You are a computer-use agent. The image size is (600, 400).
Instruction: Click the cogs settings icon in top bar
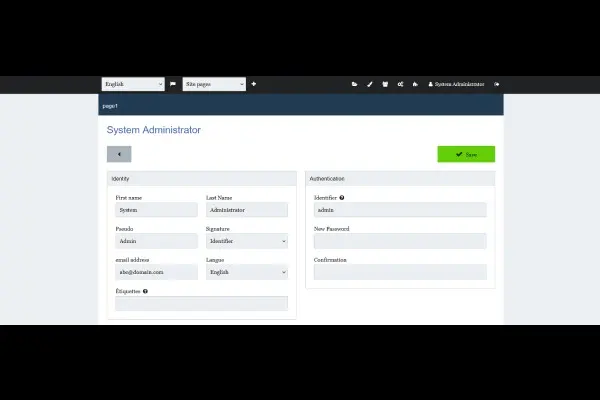pyautogui.click(x=400, y=84)
